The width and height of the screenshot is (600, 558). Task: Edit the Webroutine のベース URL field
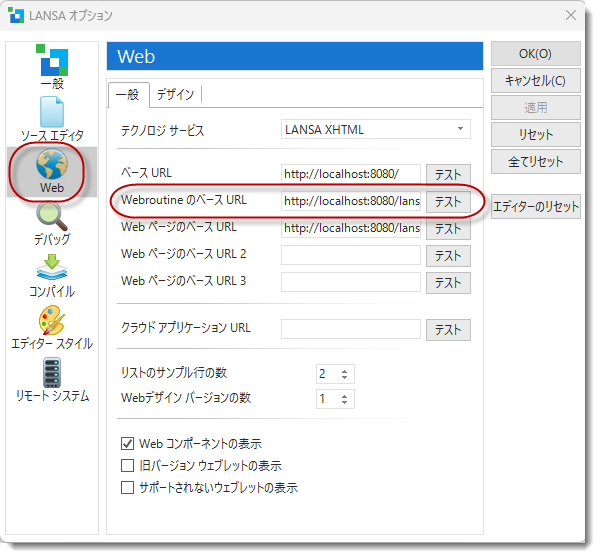(351, 201)
